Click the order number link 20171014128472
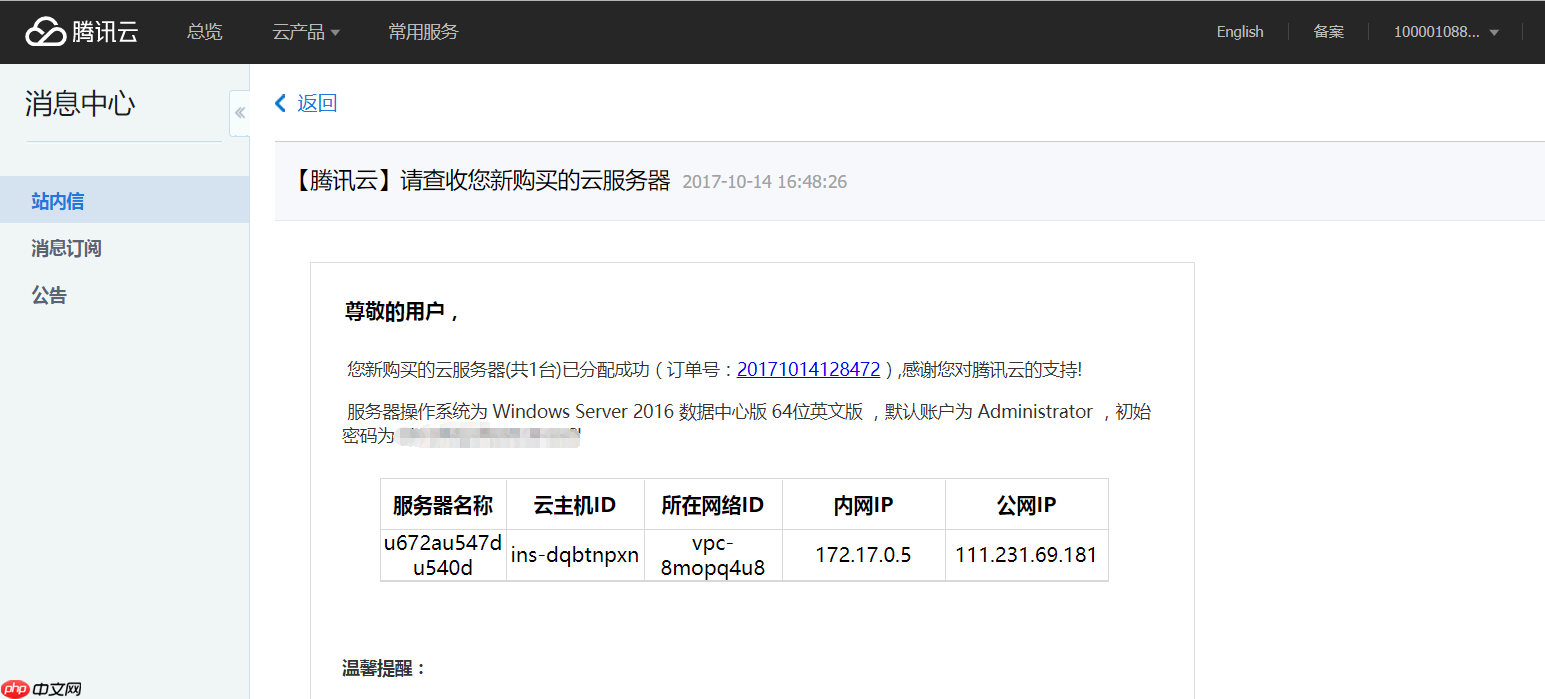The height and width of the screenshot is (699, 1545). pos(808,369)
